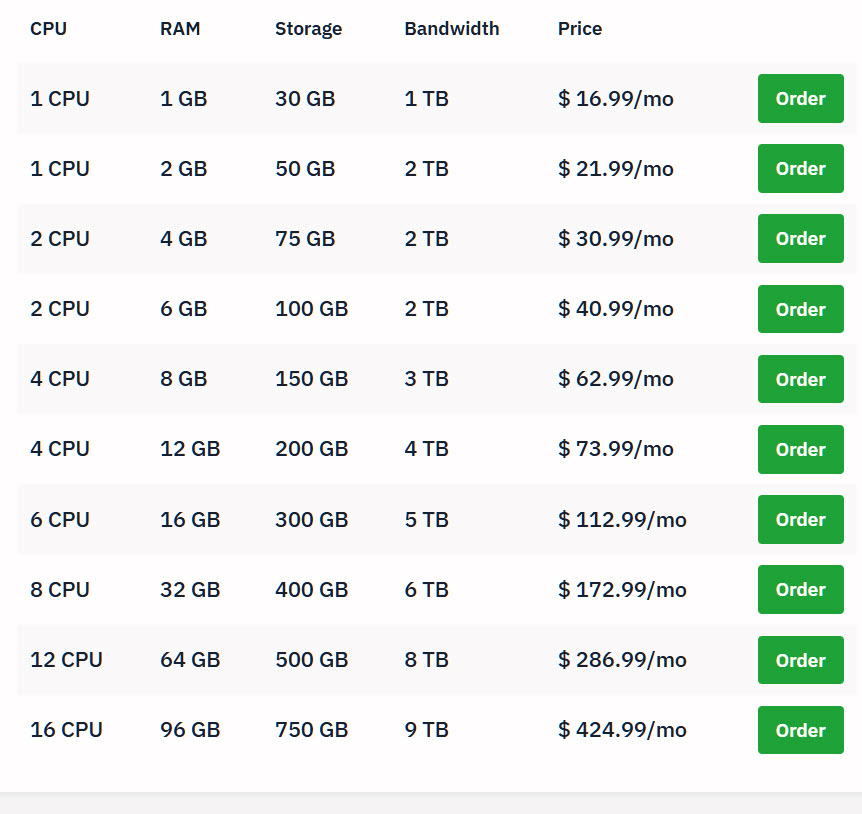This screenshot has height=814, width=862.
Task: Click the CPU column header
Action: click(48, 29)
